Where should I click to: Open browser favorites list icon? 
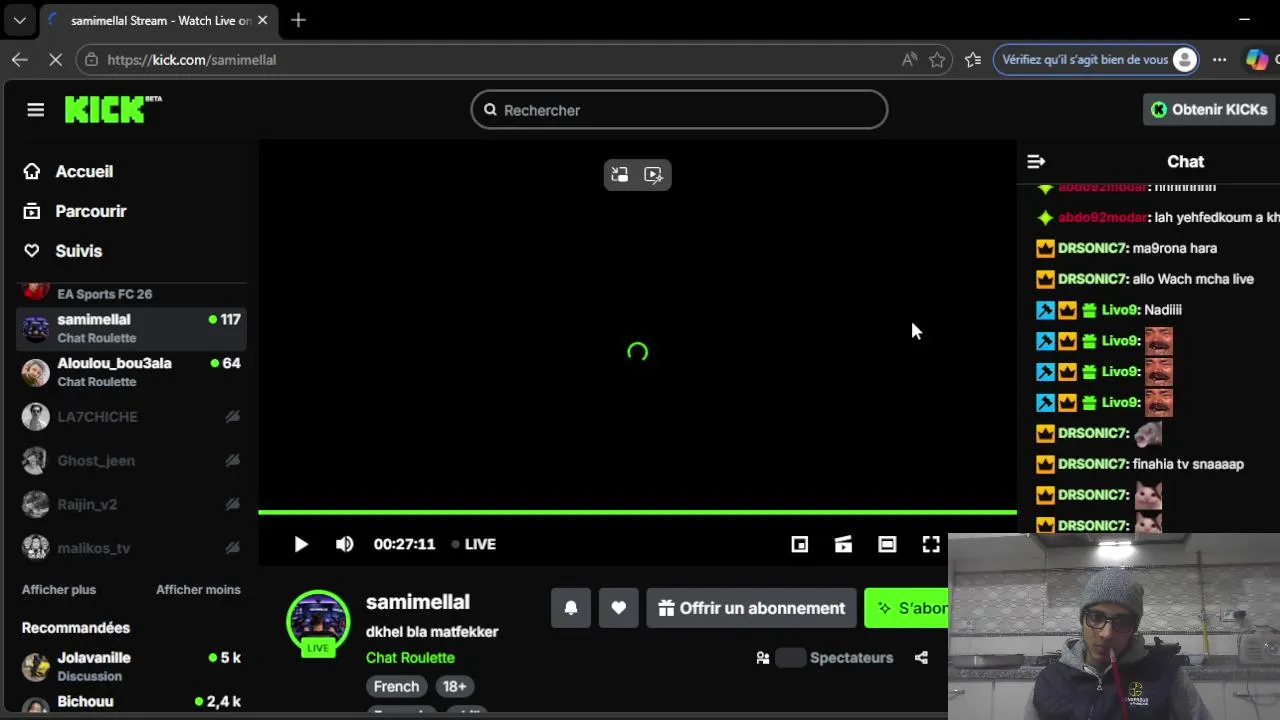coord(973,60)
